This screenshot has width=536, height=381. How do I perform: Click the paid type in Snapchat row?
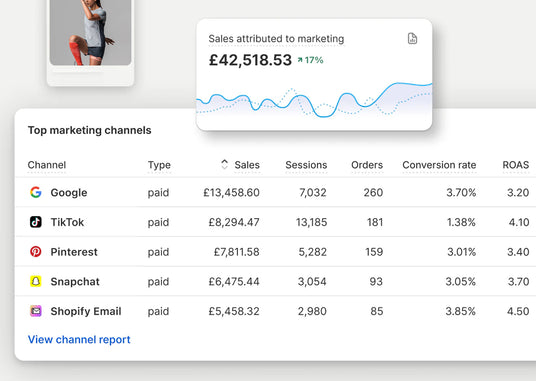(158, 282)
